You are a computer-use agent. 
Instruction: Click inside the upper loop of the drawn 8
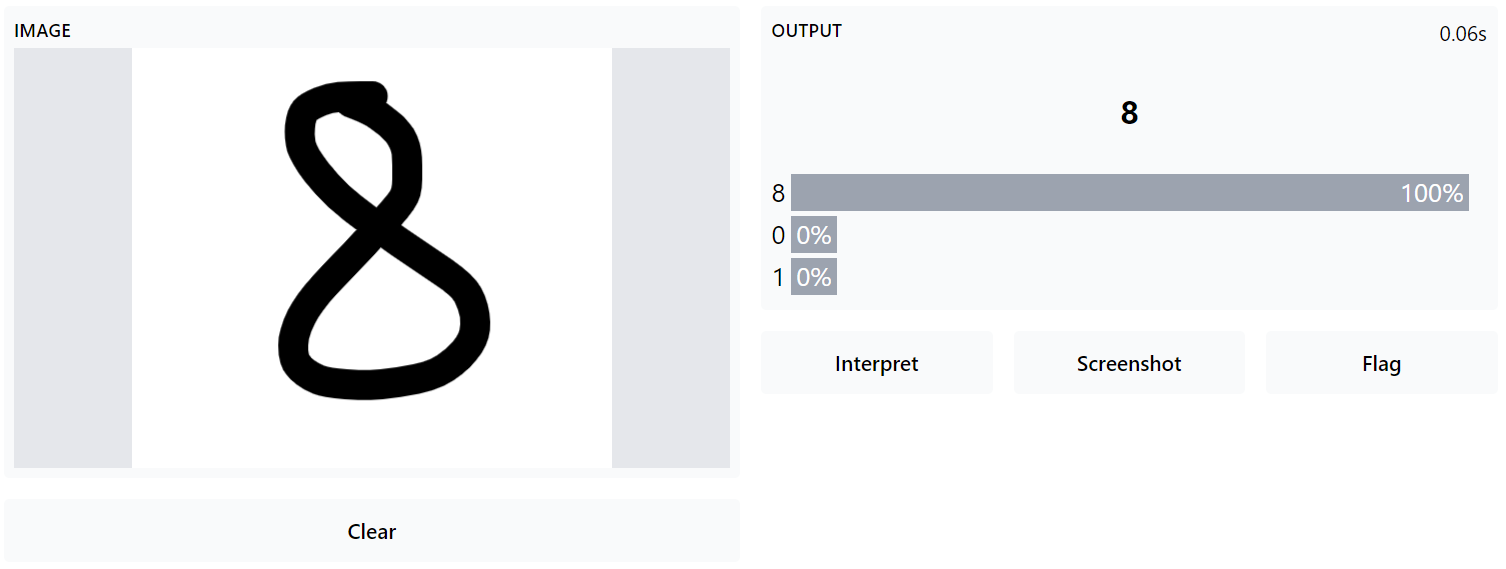pyautogui.click(x=358, y=155)
